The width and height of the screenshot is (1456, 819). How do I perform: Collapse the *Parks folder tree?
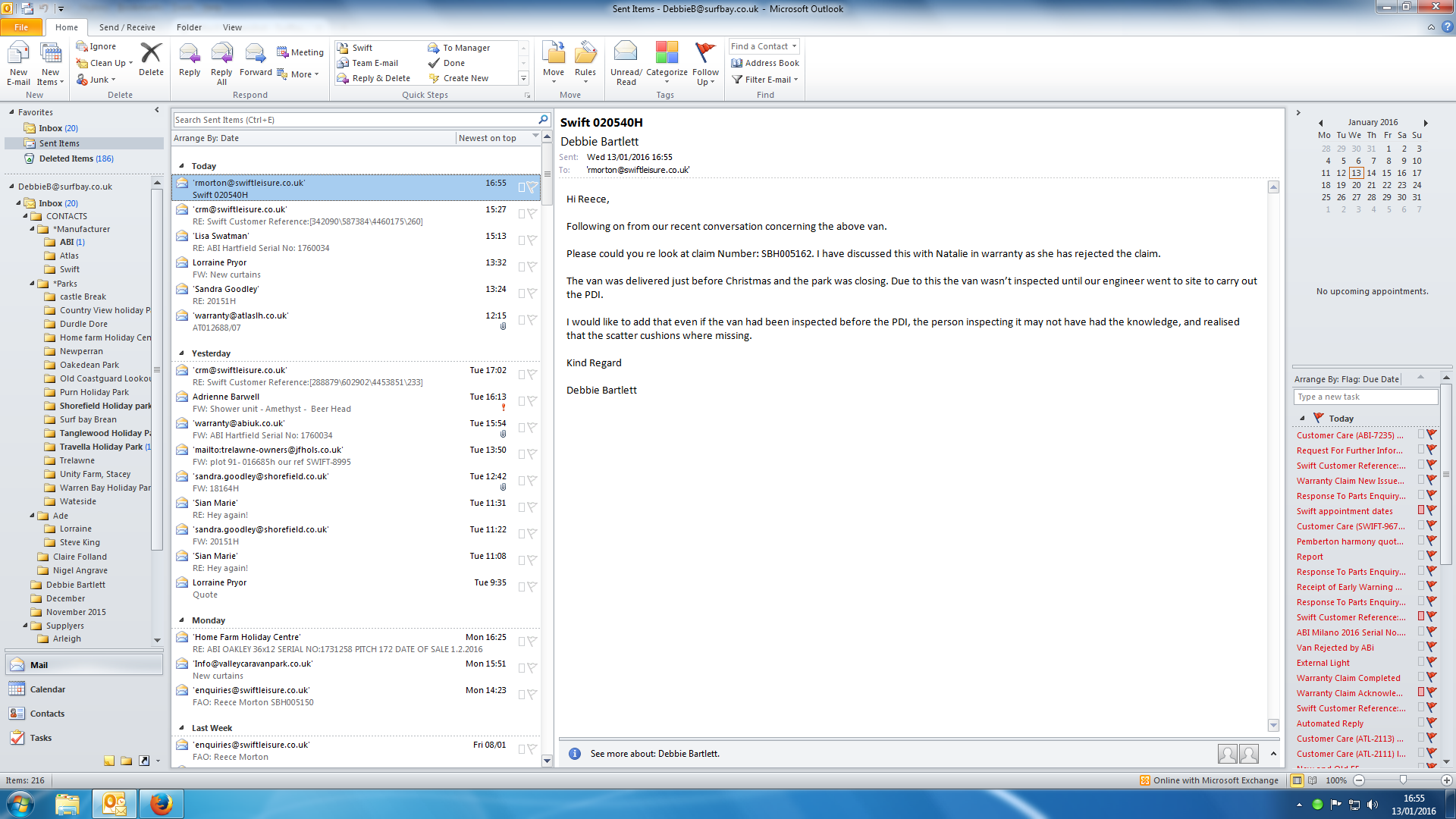[33, 284]
